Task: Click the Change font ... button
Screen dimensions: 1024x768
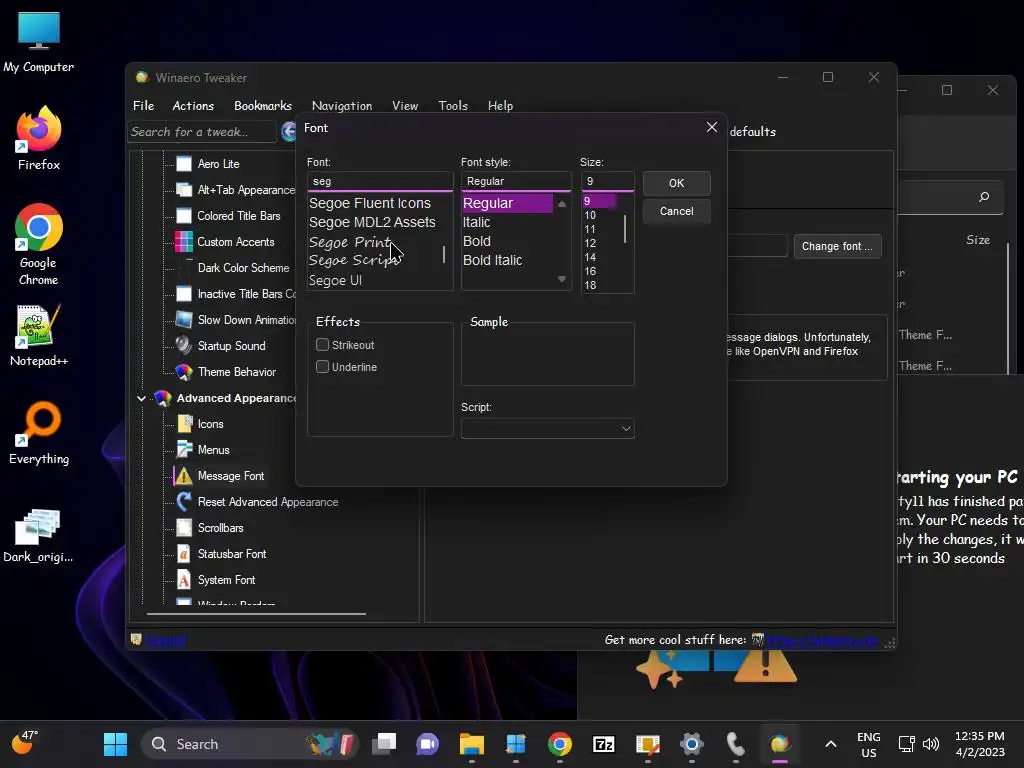Action: point(837,246)
